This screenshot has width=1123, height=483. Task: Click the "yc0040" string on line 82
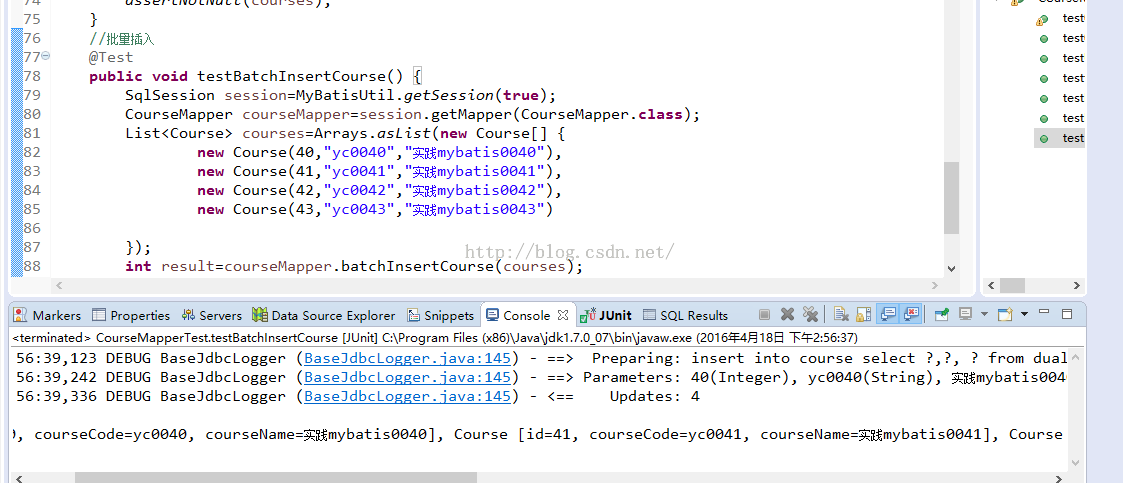360,152
